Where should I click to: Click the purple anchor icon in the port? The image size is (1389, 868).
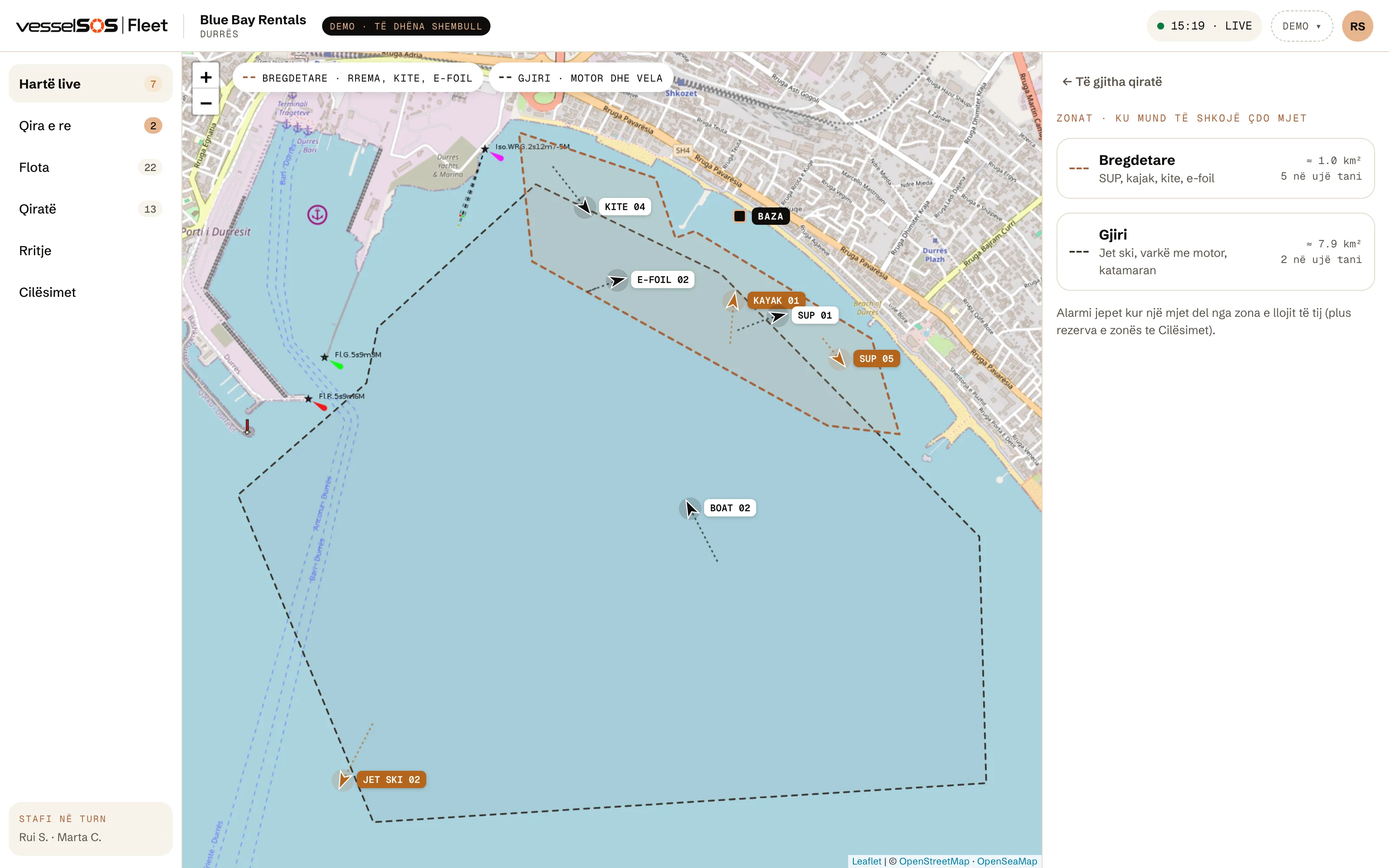(x=317, y=215)
